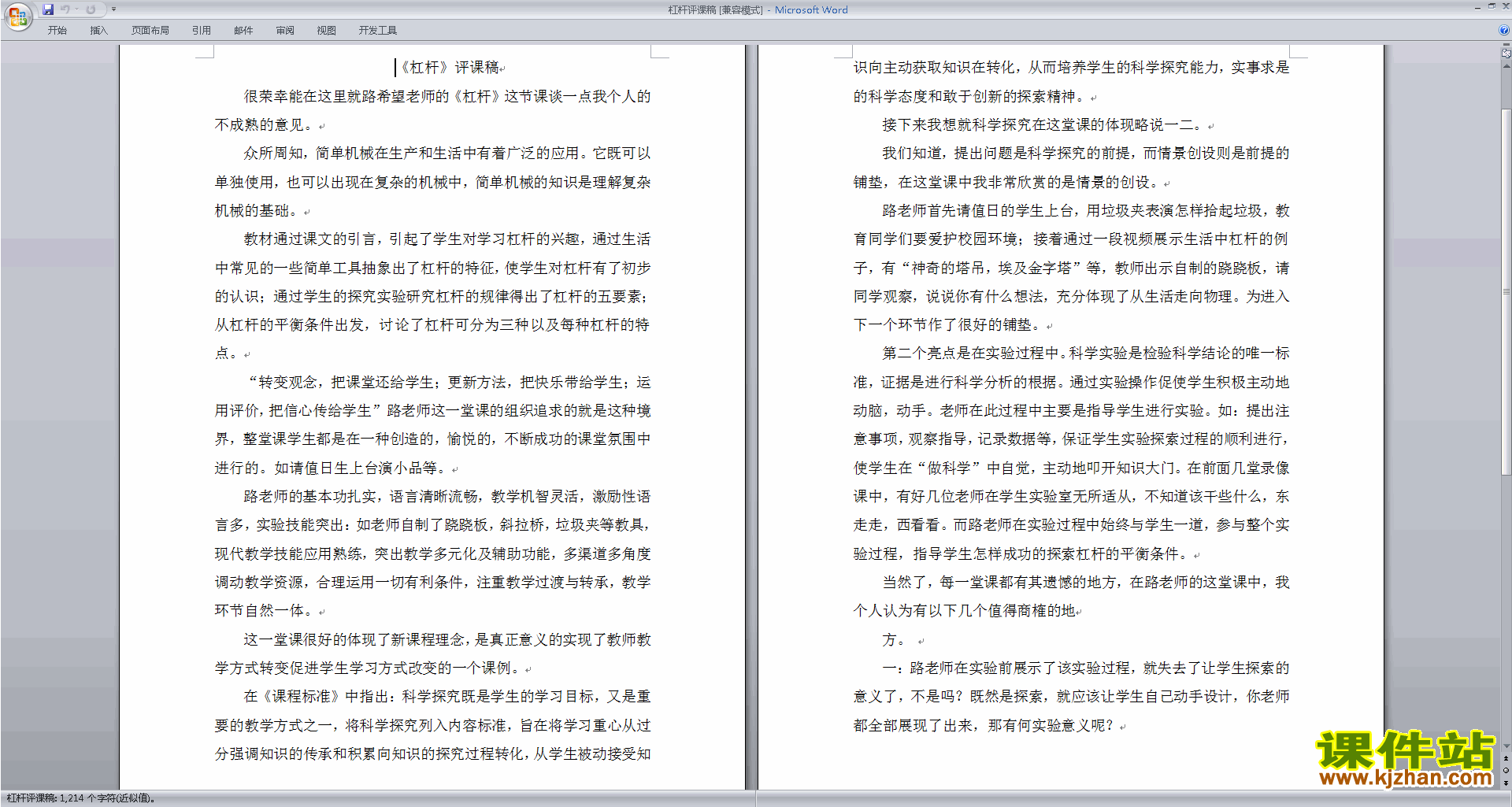Click the paragraph starting 教材通过课文的引言

(433, 296)
